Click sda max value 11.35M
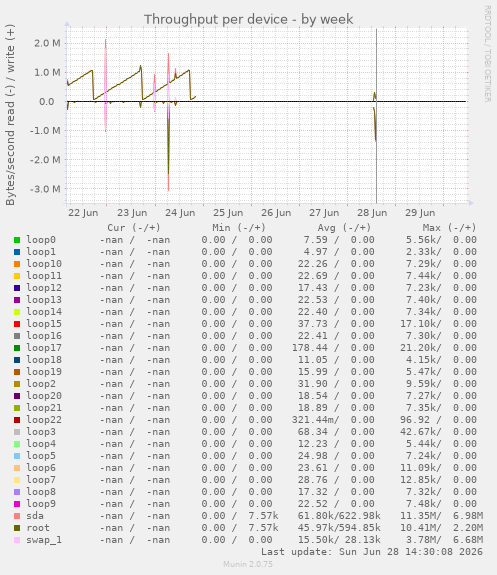 [x=420, y=516]
